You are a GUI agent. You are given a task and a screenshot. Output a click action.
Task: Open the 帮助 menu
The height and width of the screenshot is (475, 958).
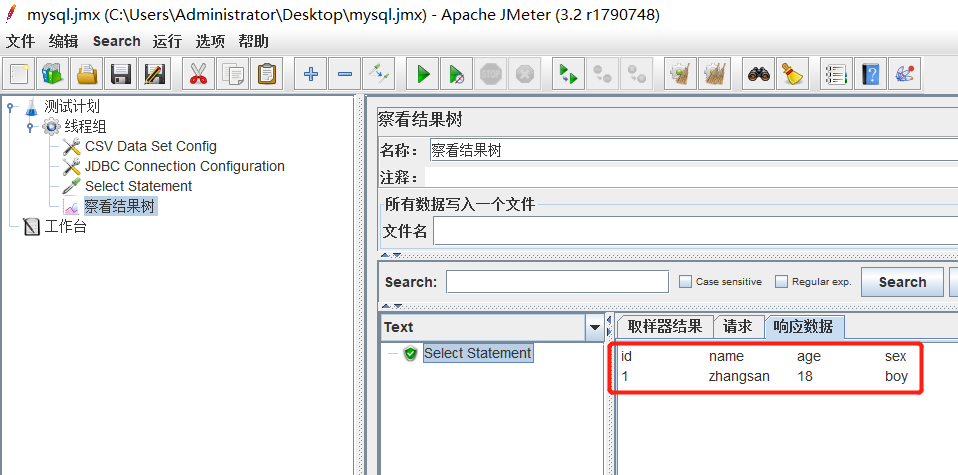[x=253, y=42]
